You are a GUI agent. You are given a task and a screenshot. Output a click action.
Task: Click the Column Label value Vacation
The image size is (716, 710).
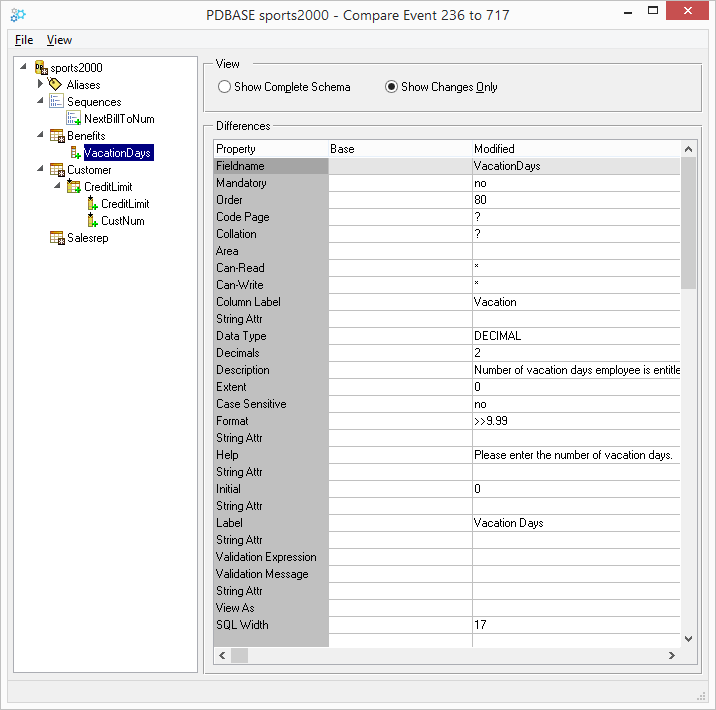[x=495, y=302]
